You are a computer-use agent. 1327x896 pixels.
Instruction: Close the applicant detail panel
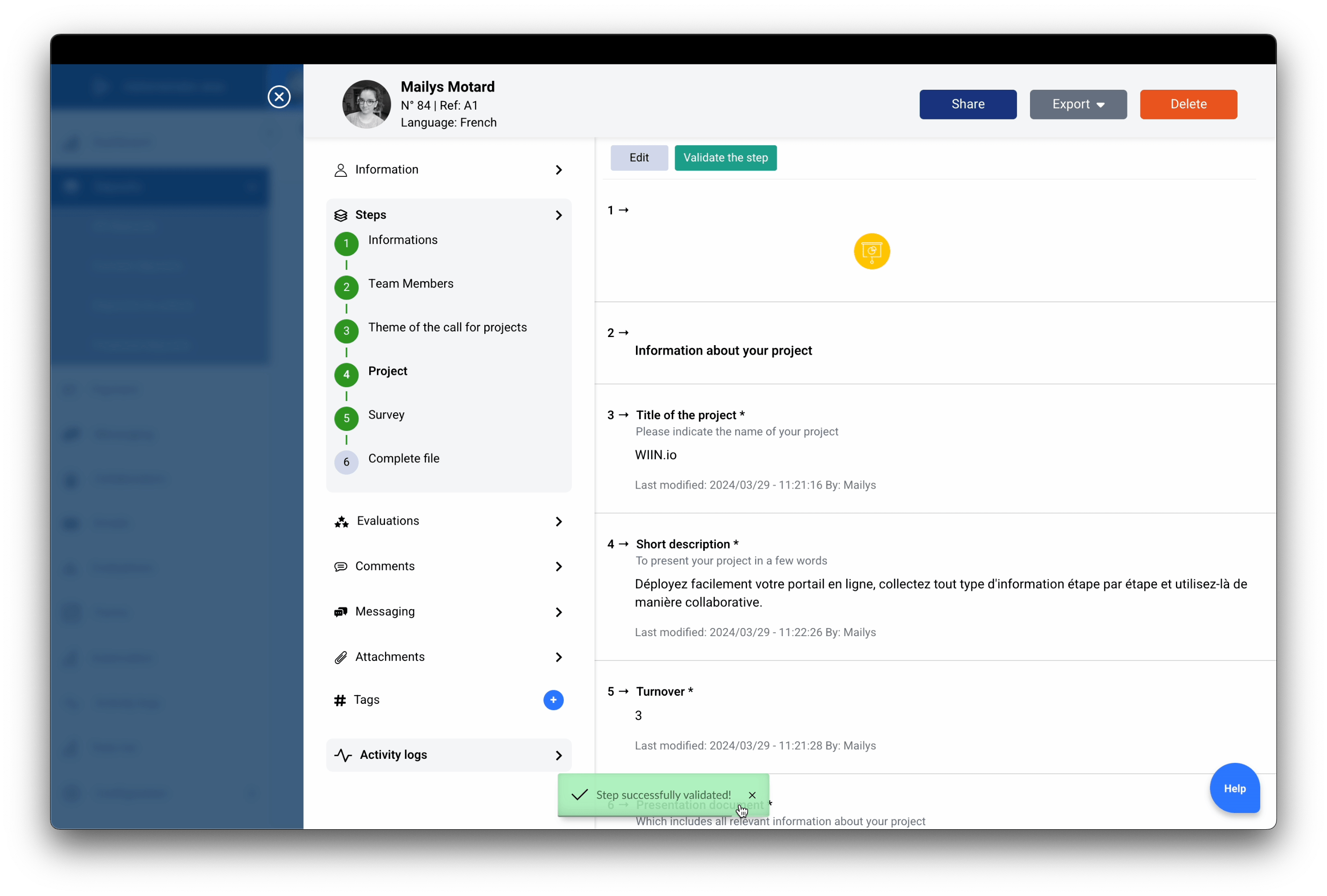(x=278, y=97)
